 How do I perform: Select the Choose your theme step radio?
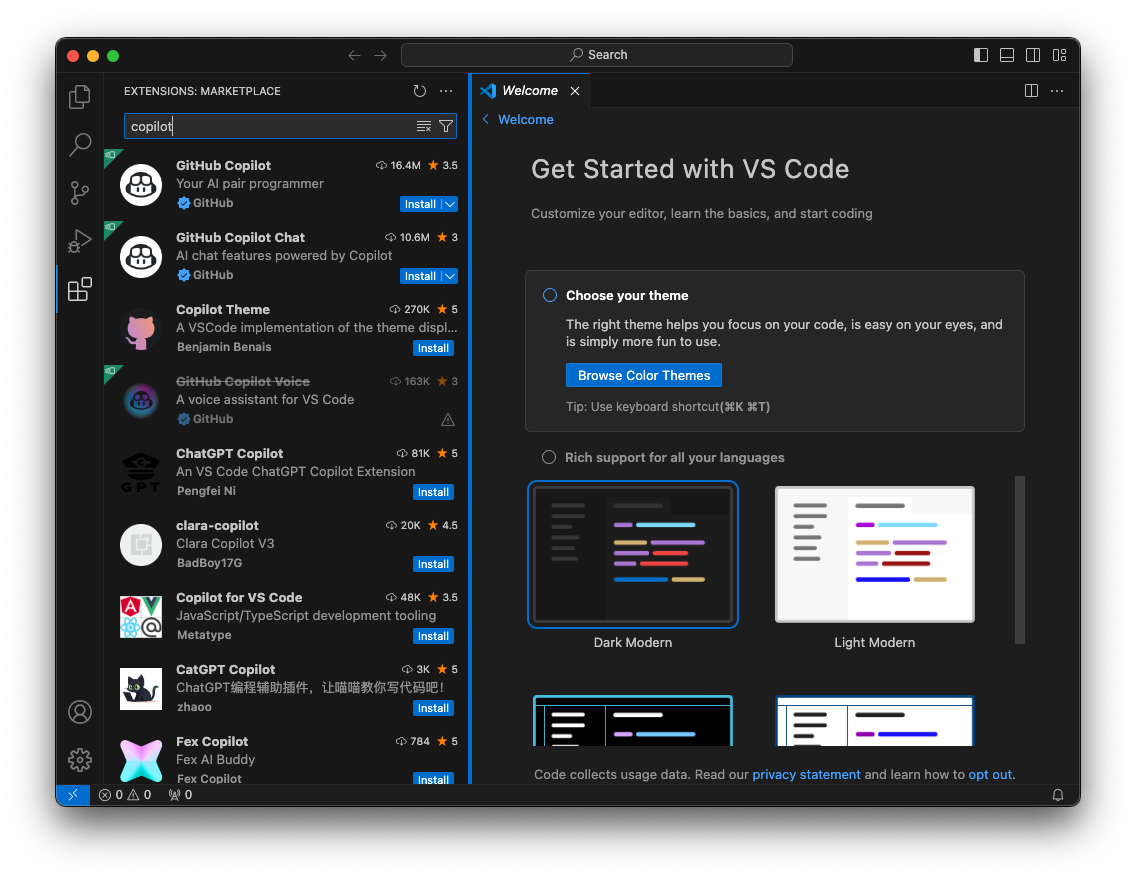550,295
